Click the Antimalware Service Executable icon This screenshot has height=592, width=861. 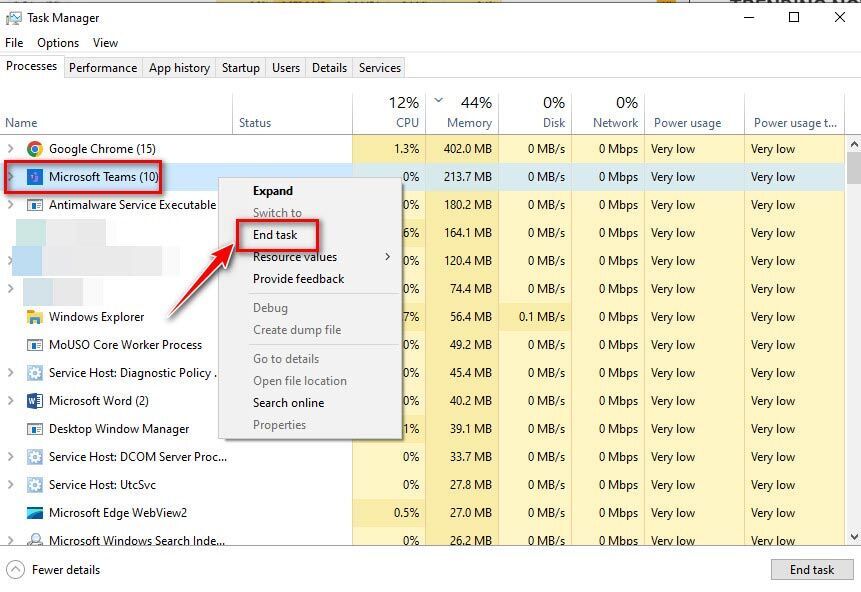pyautogui.click(x=35, y=205)
